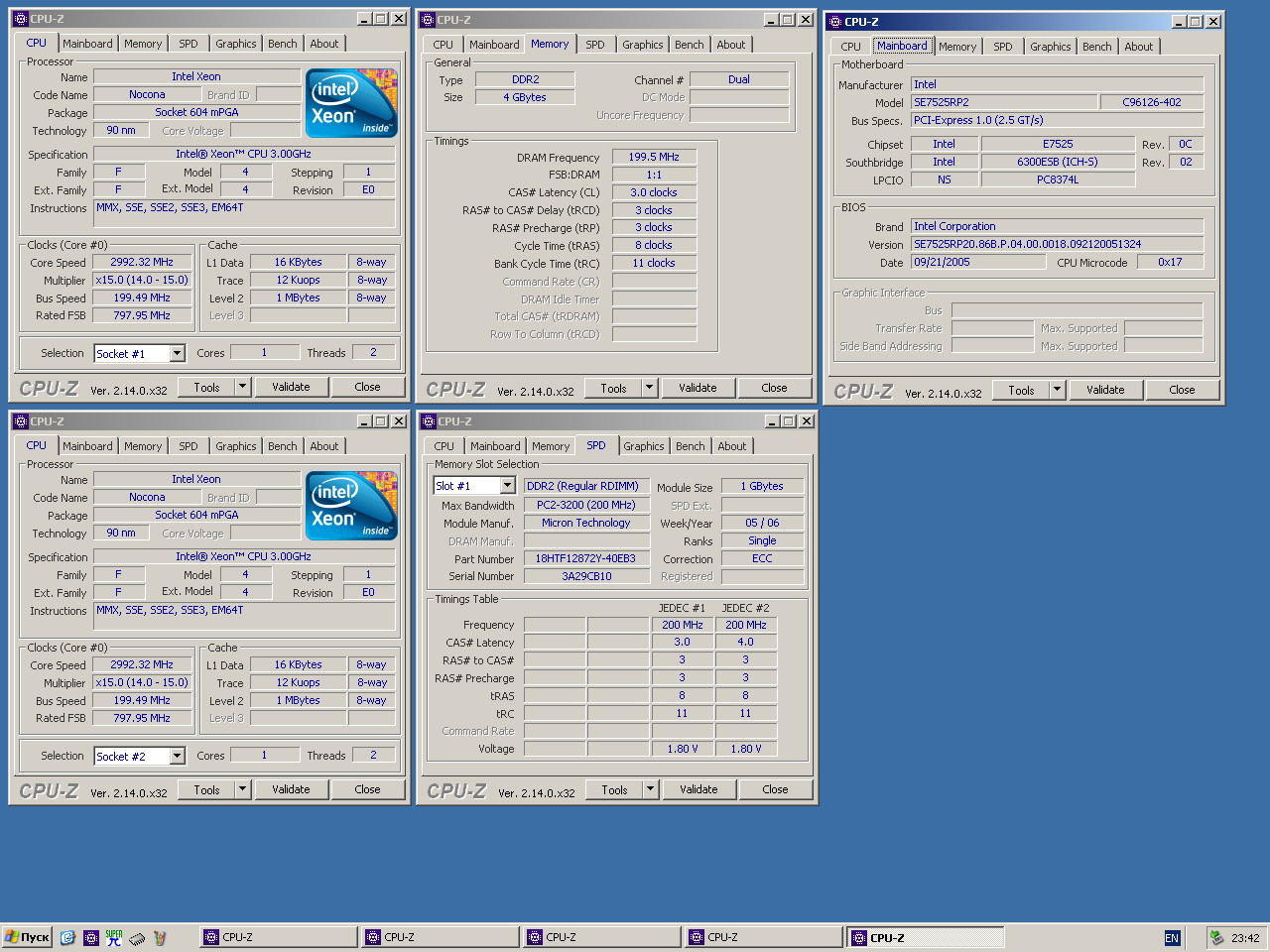
Task: Click BIOS Date field 09/21/2005
Action: (x=977, y=262)
